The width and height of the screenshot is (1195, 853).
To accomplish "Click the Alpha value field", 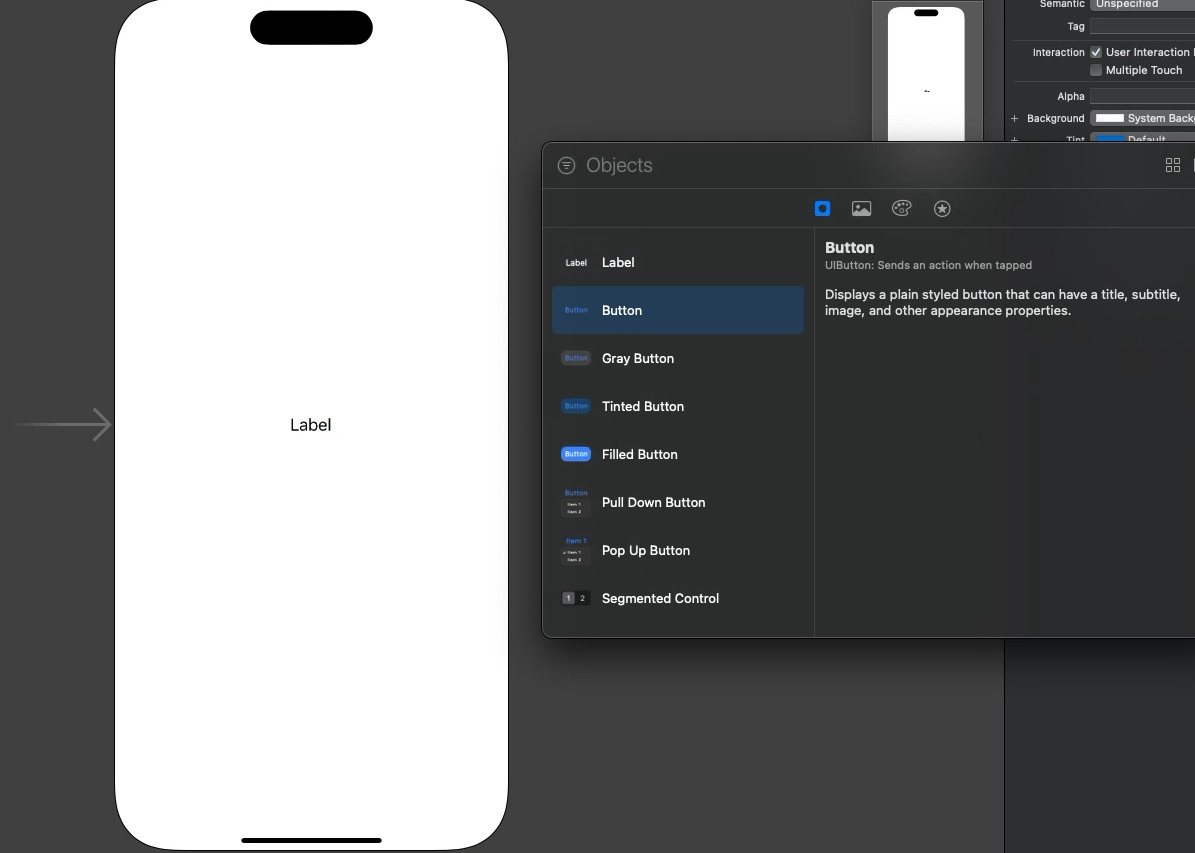I will (x=1142, y=96).
